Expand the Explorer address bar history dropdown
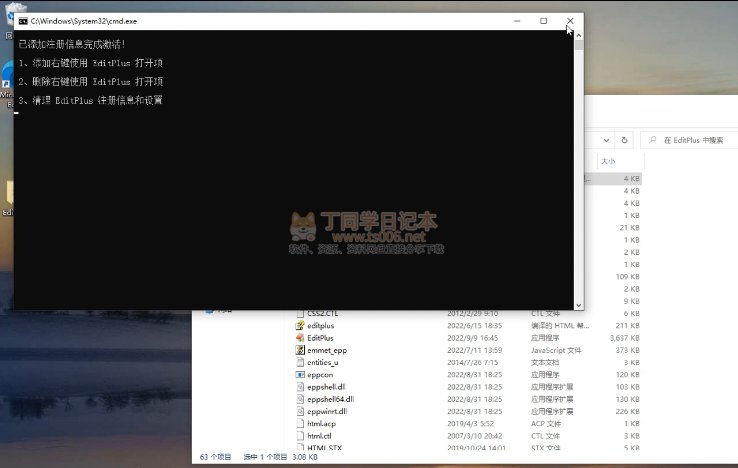 point(606,140)
